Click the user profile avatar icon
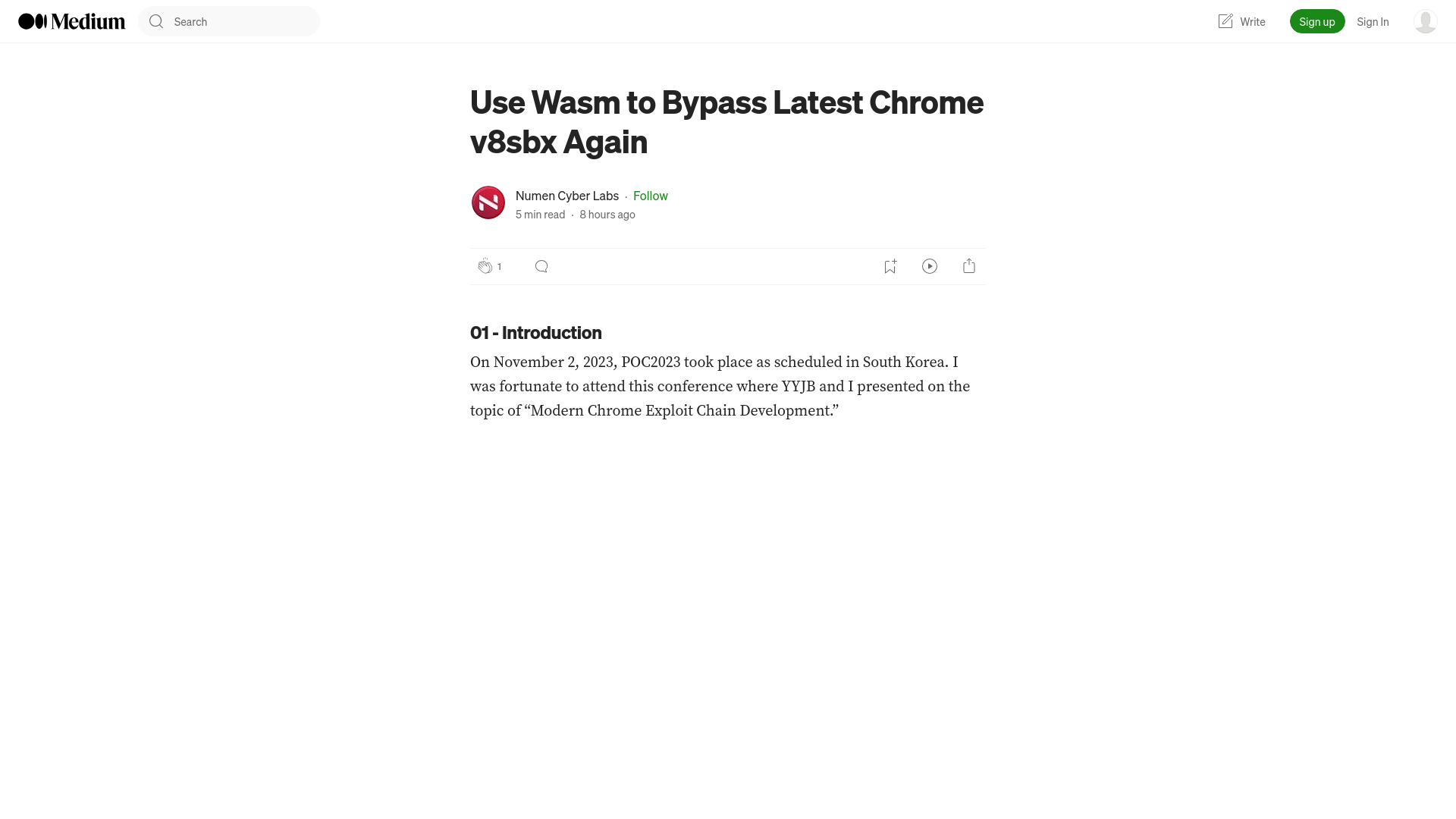 tap(1425, 21)
